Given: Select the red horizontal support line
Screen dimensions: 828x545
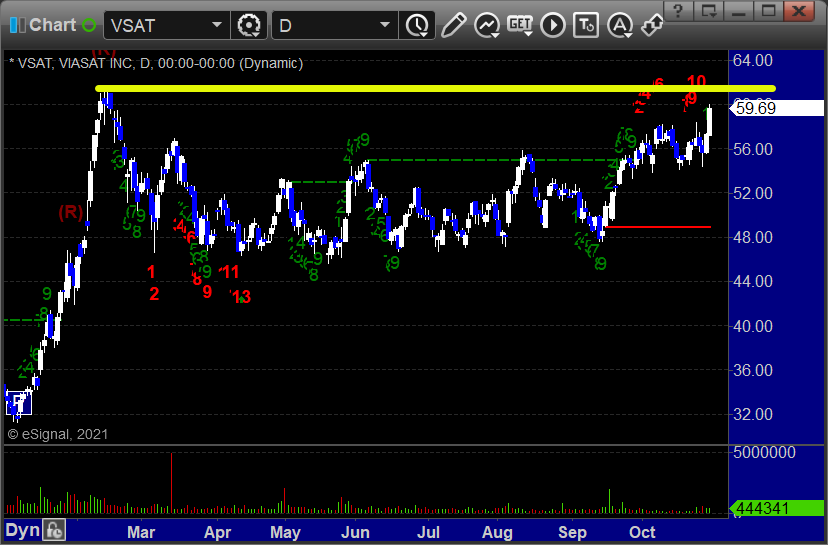Looking at the screenshot, I should pos(658,227).
